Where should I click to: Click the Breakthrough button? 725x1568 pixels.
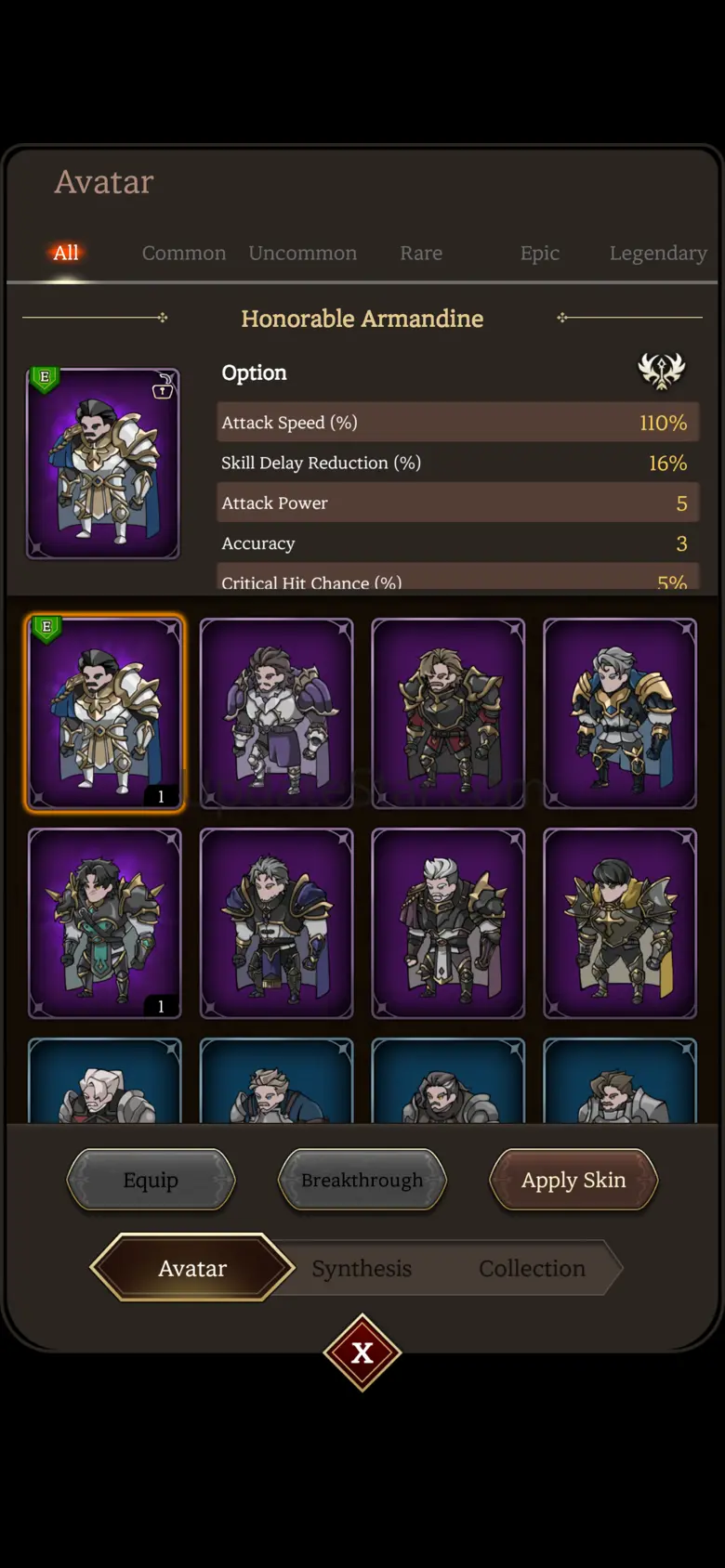[362, 1180]
